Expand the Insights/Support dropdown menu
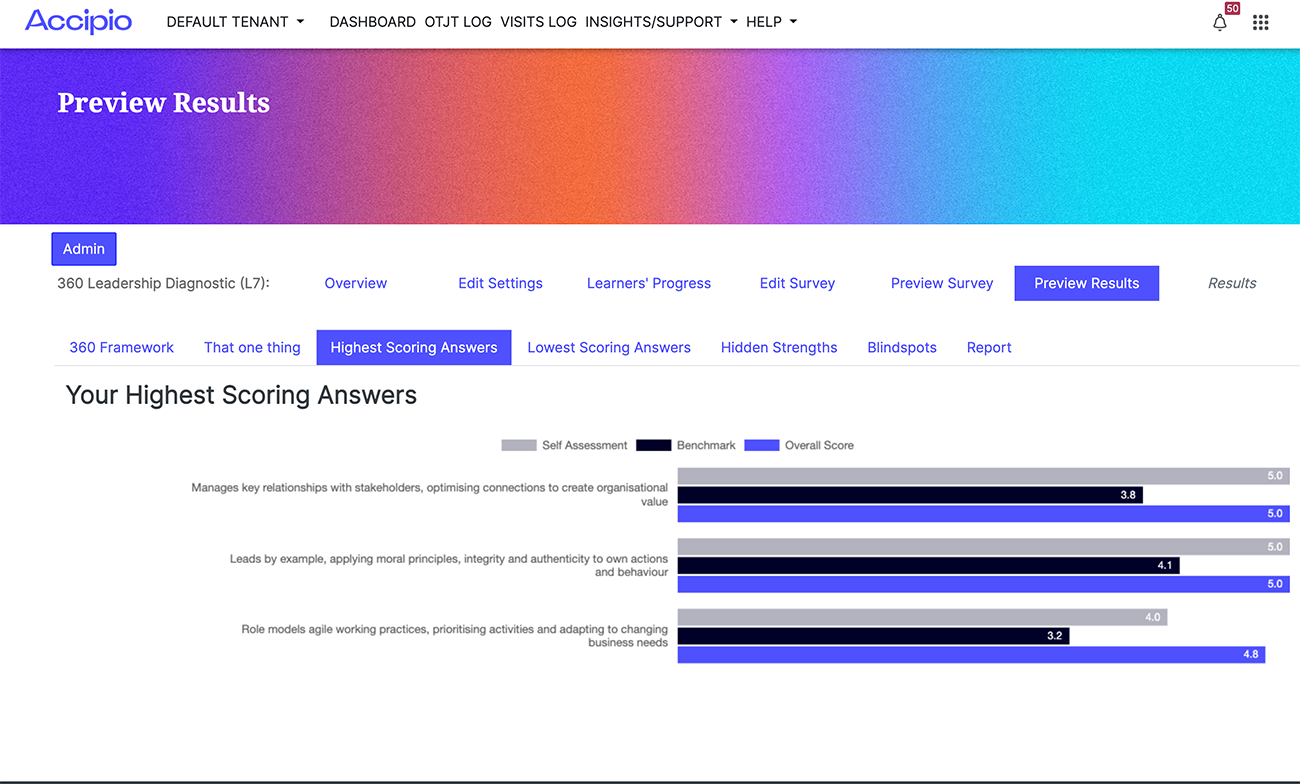Screen dimensions: 1300x784 660,22
